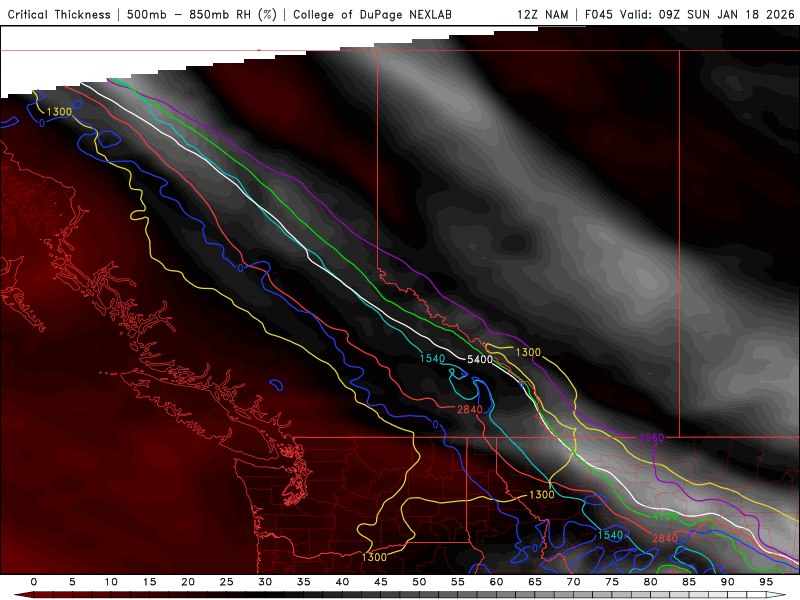
Task: Click the "12Z NAM" model run text
Action: click(x=543, y=15)
